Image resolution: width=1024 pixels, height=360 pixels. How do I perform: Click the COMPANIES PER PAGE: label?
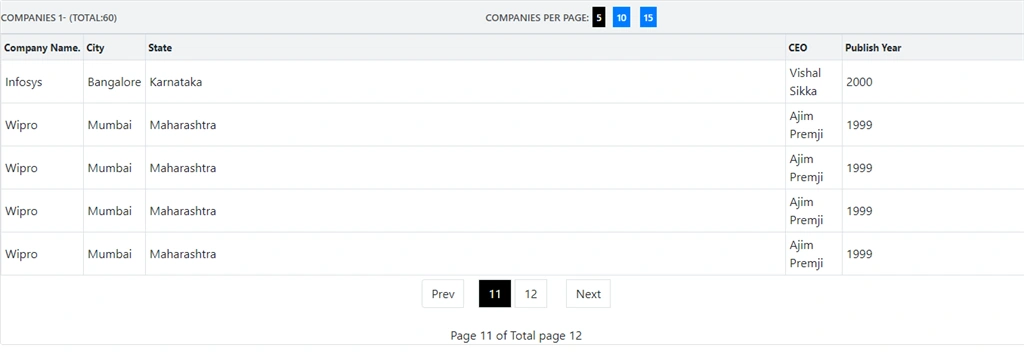tap(537, 18)
